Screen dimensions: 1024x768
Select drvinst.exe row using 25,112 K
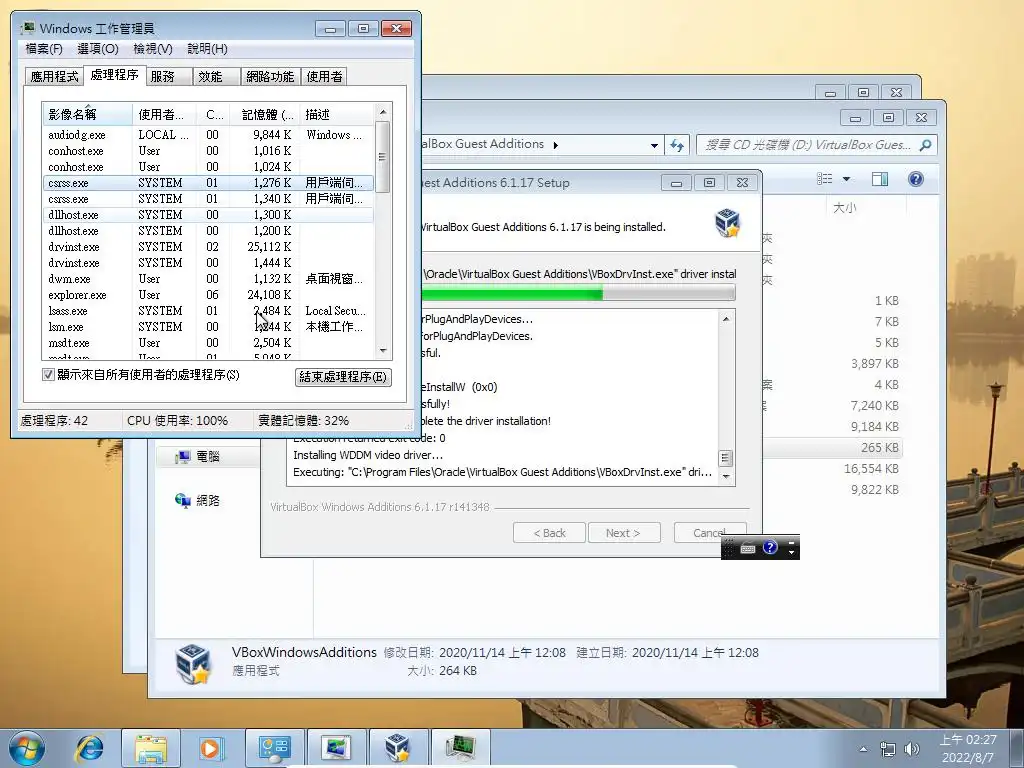(x=208, y=247)
